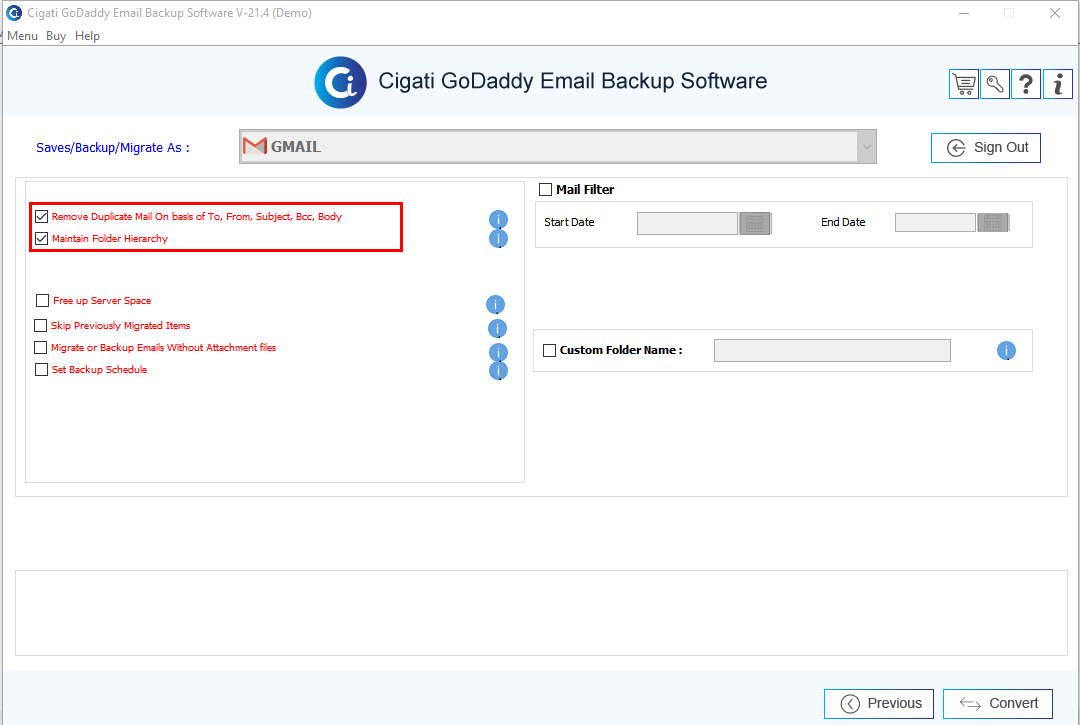1080x725 pixels.
Task: Show info for Set Backup Schedule
Action: pyautogui.click(x=498, y=370)
